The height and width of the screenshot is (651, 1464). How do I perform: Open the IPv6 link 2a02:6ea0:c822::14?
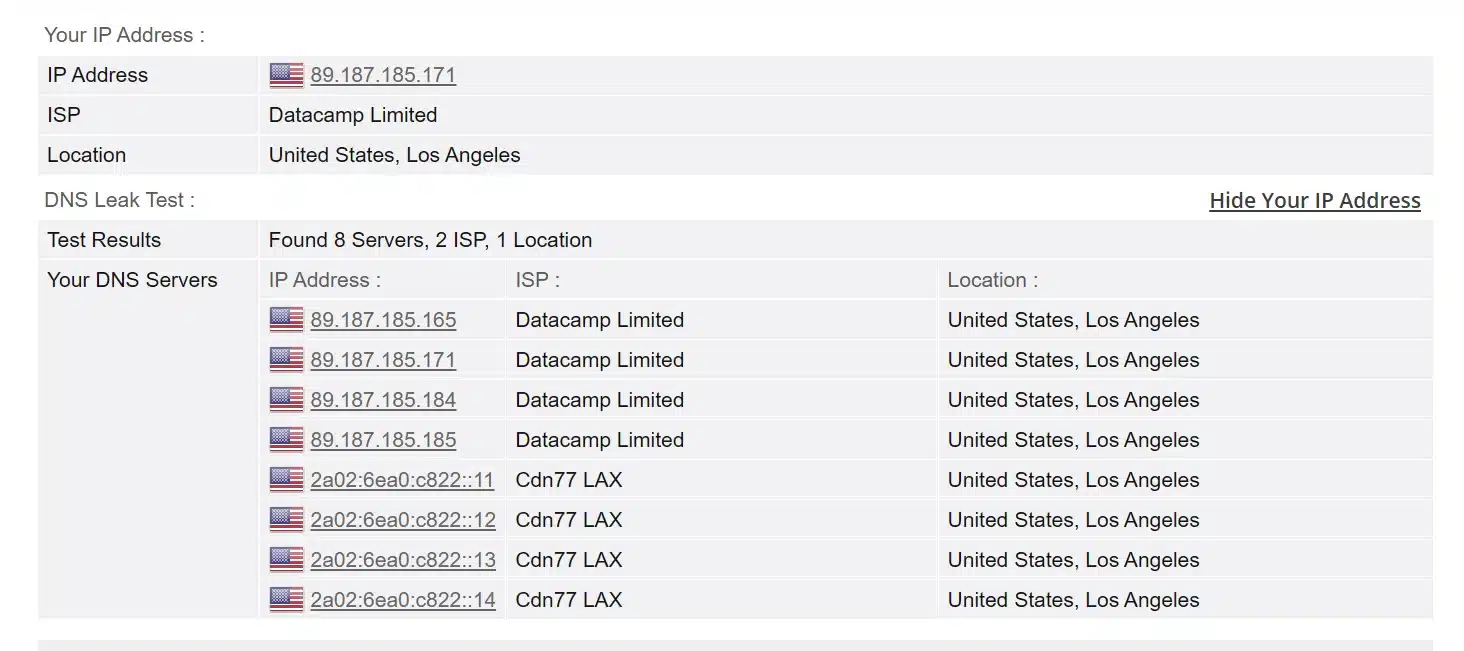tap(403, 600)
